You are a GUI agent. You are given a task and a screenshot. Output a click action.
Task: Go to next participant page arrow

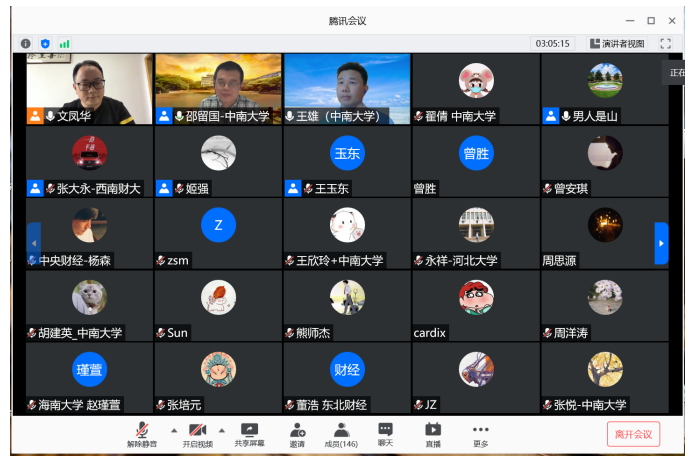661,243
